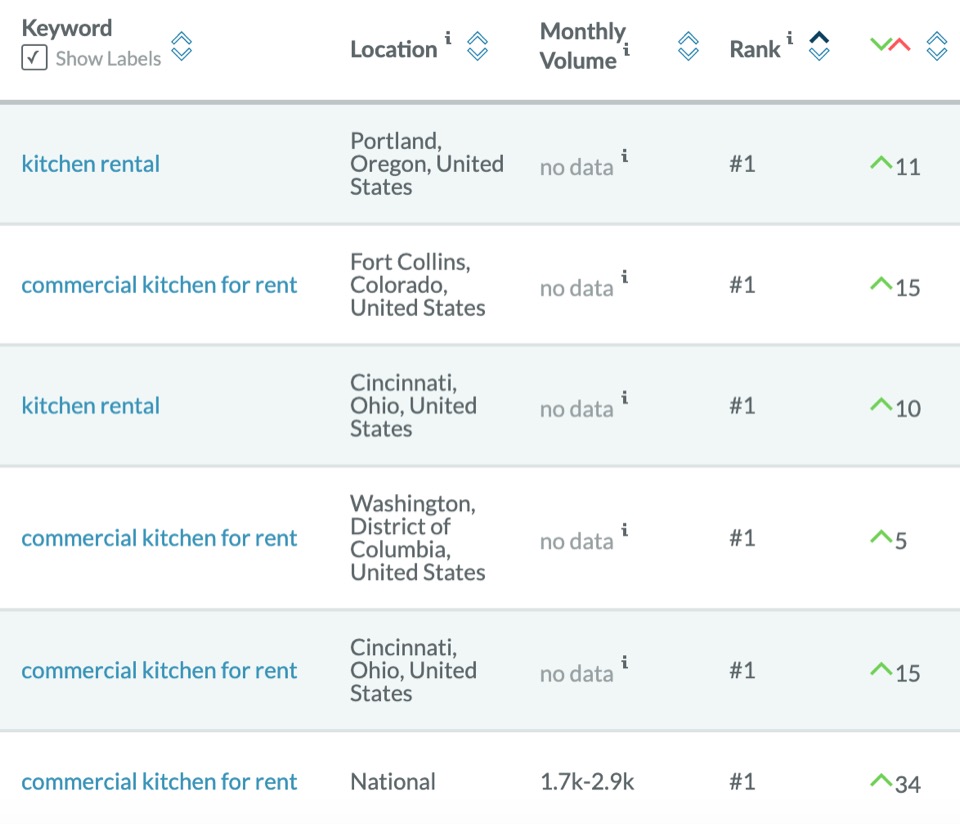The width and height of the screenshot is (960, 824).
Task: Open kitchen rental keyword for Cincinnati
Action: (x=91, y=406)
